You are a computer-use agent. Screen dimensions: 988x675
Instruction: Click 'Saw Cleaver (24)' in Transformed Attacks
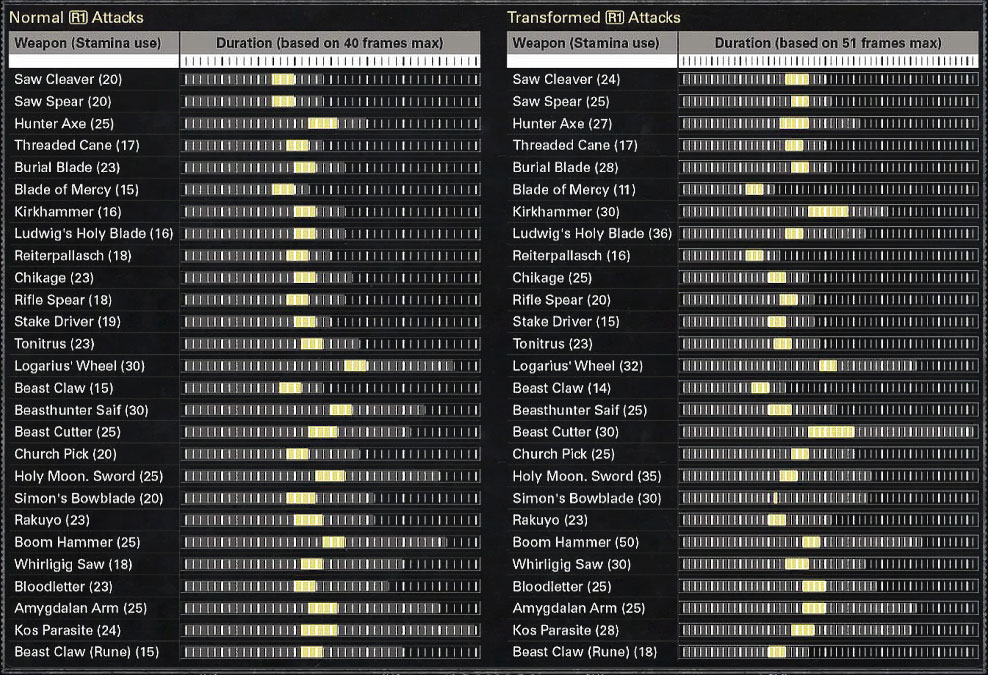[566, 79]
